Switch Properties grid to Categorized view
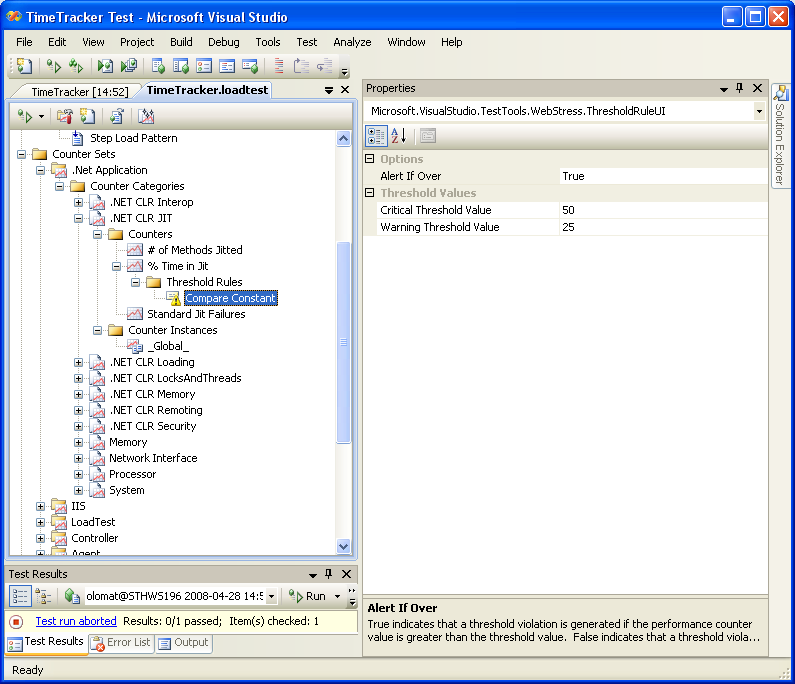Screen dimensions: 795x684 click(x=376, y=136)
